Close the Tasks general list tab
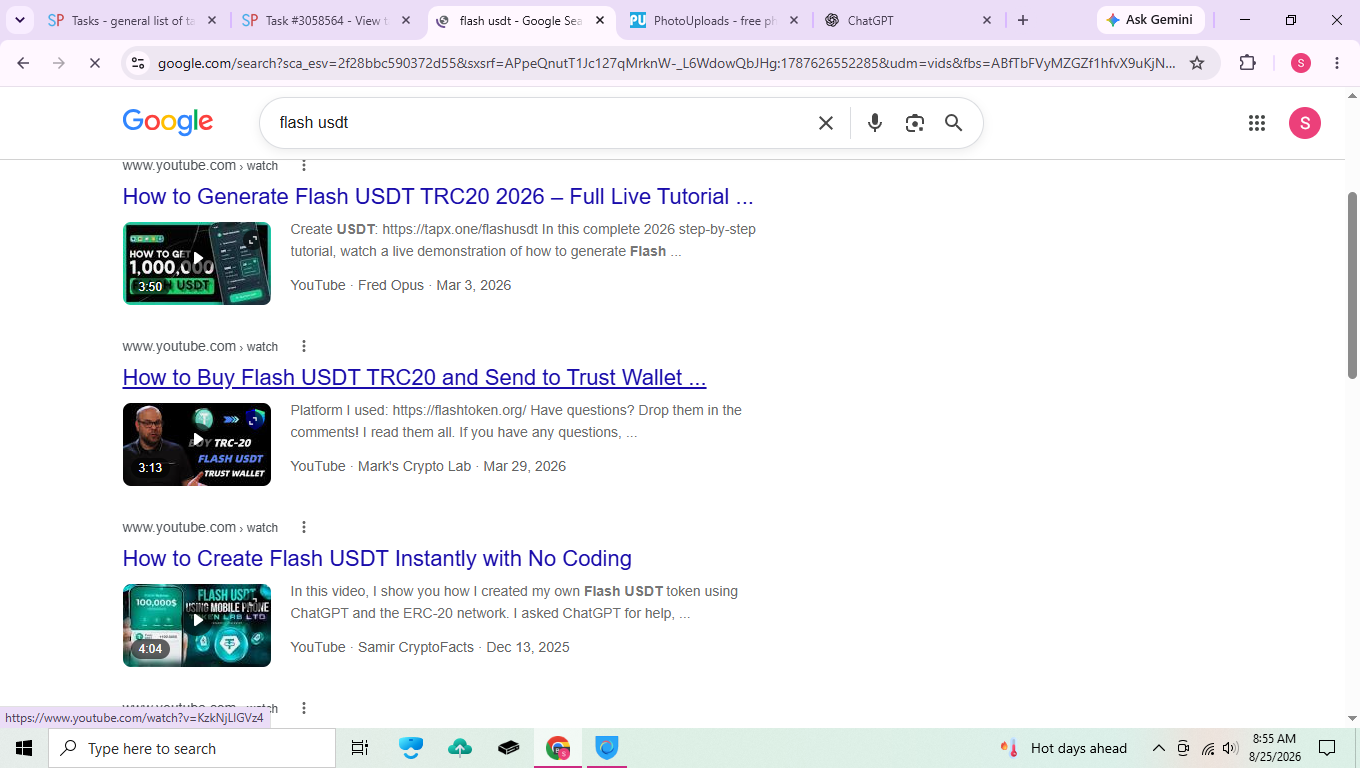1360x768 pixels. pyautogui.click(x=210, y=20)
